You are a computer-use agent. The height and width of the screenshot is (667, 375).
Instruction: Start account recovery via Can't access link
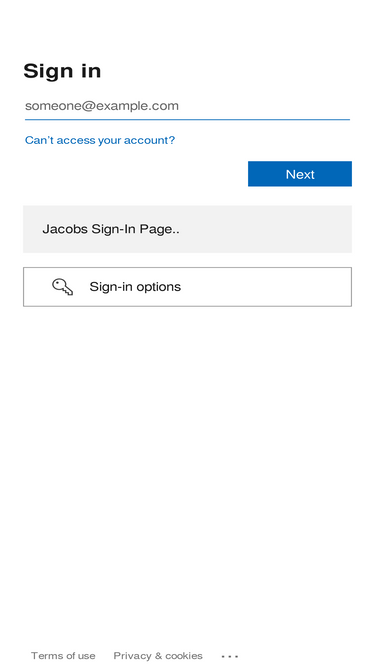pyautogui.click(x=100, y=140)
